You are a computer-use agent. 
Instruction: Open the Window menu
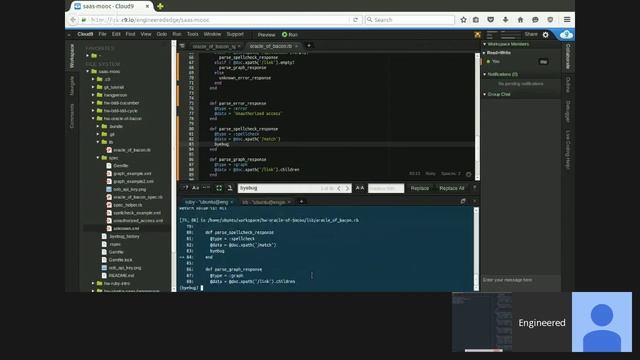(212, 34)
